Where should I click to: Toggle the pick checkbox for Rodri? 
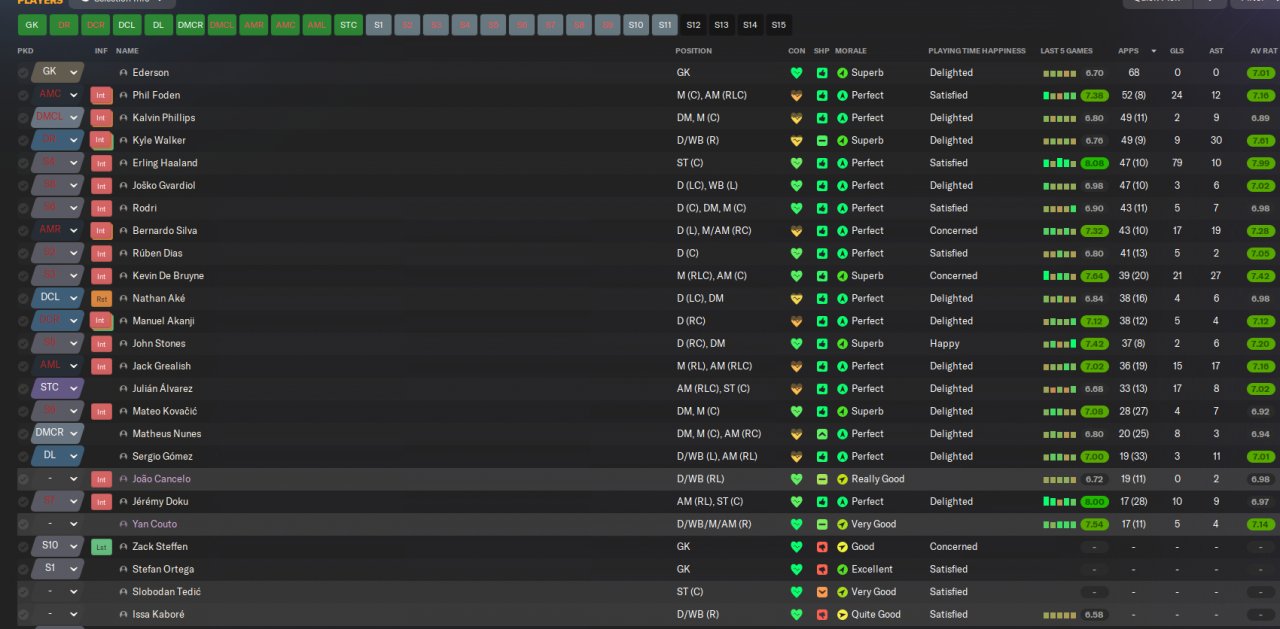[x=23, y=208]
